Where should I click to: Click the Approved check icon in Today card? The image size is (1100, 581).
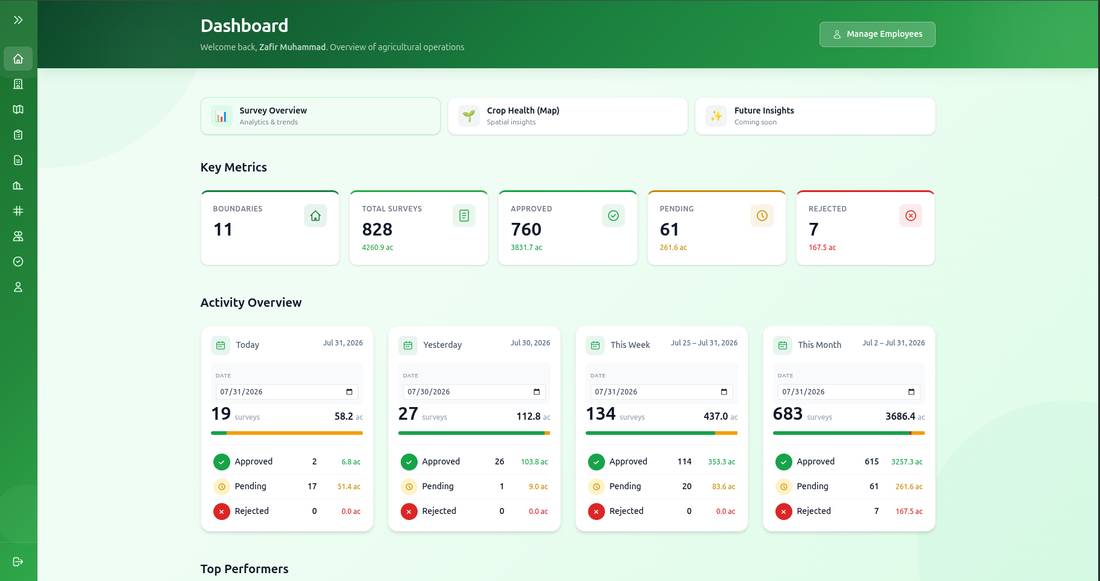pos(222,462)
